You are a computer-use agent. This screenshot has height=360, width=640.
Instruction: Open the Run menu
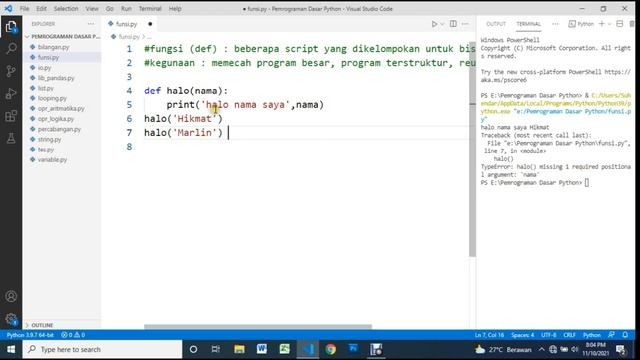click(x=126, y=9)
